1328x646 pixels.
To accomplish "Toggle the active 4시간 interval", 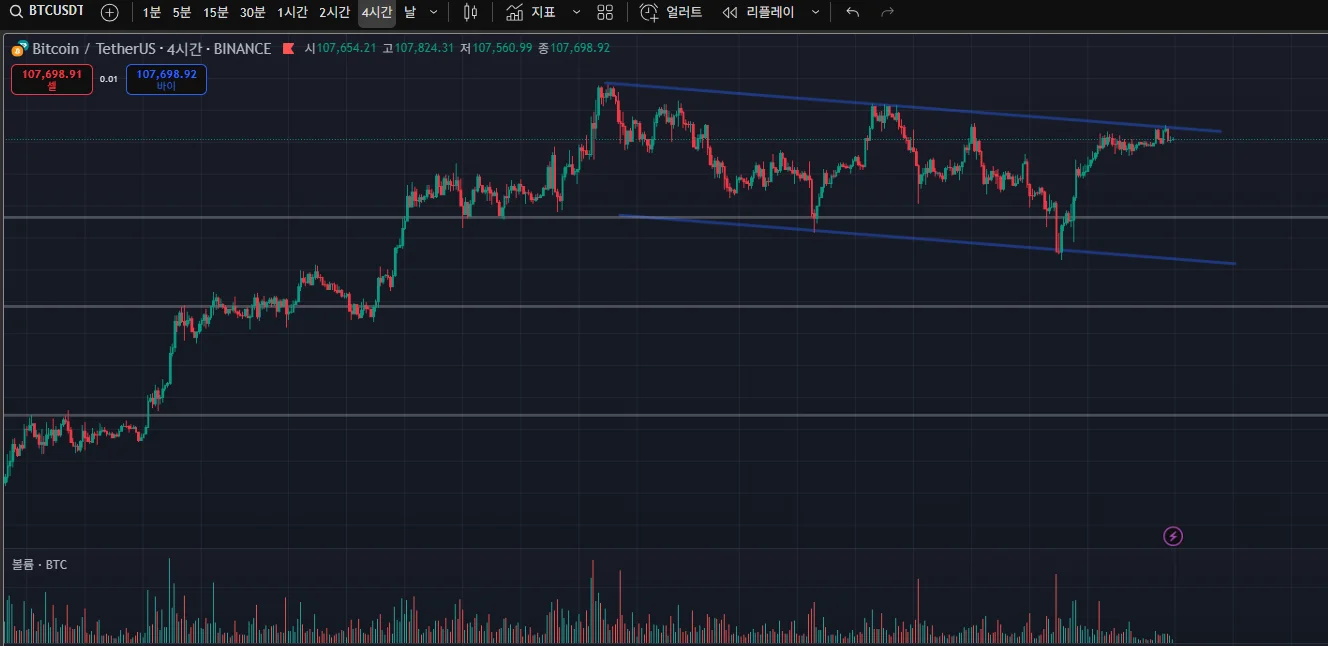I will pyautogui.click(x=377, y=13).
